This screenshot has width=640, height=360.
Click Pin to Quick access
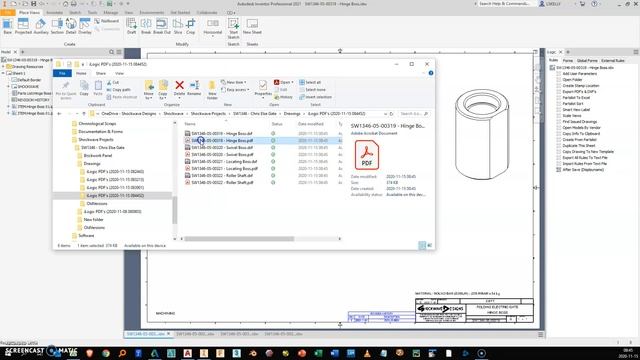point(66,90)
